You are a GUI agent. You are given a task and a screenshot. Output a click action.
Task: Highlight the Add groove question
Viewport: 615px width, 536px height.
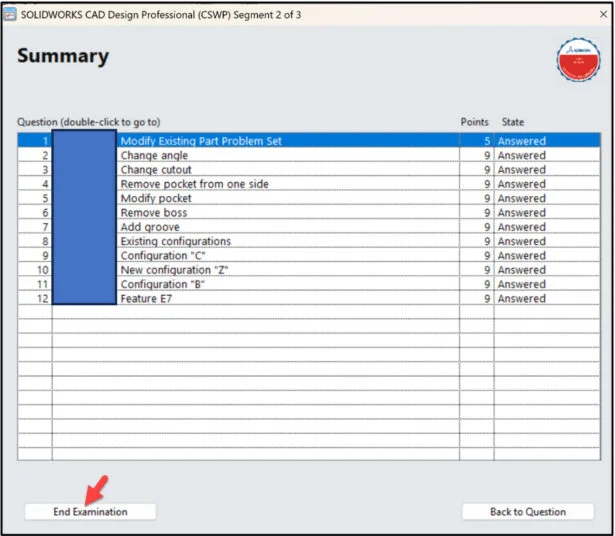150,227
